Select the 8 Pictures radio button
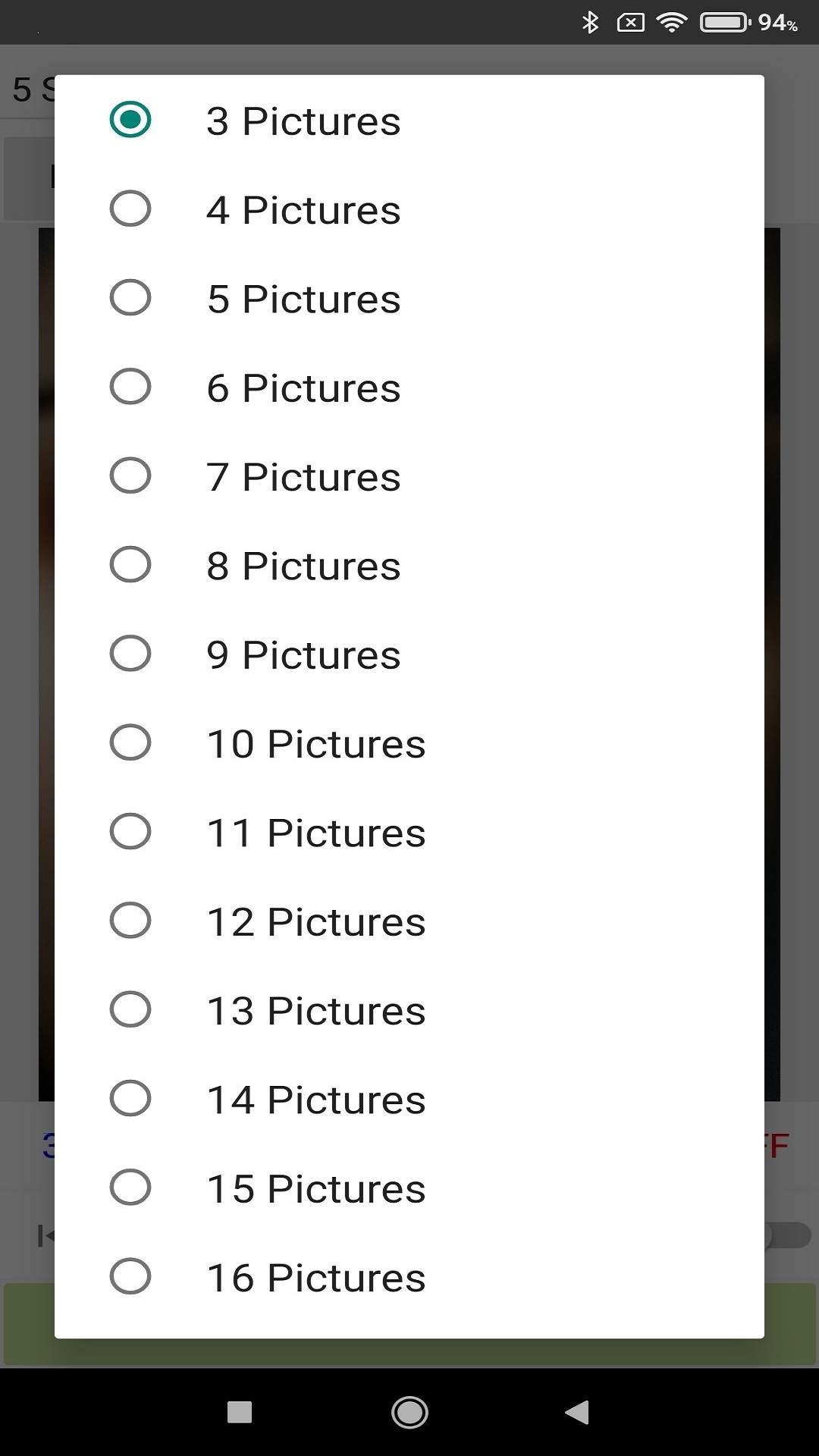Image resolution: width=819 pixels, height=1456 pixels. click(130, 564)
